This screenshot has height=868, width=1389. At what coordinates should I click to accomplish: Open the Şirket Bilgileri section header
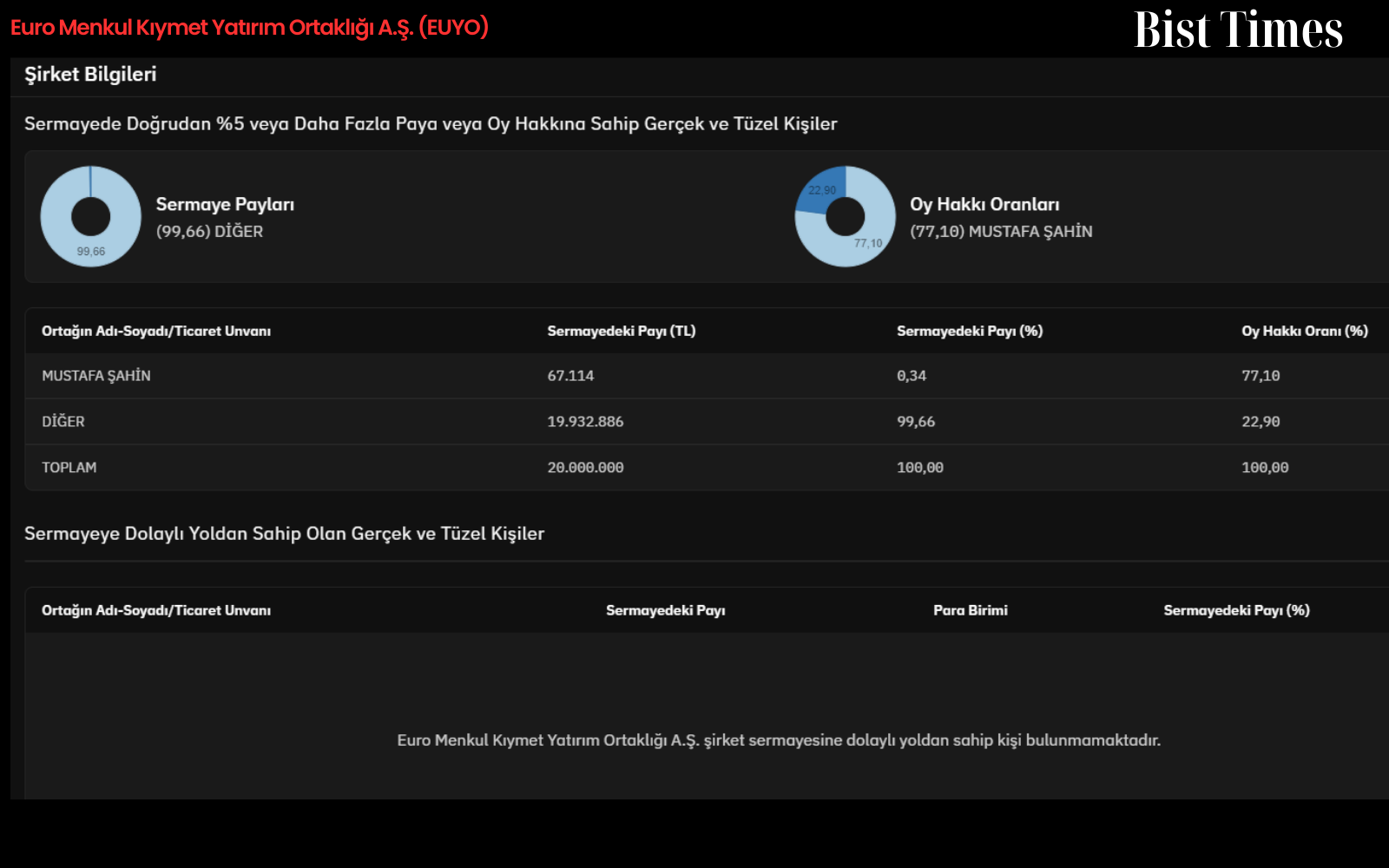tap(90, 75)
